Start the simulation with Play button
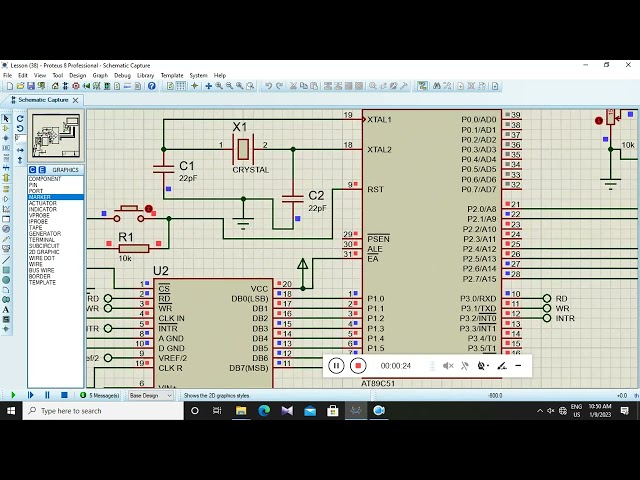The height and width of the screenshot is (480, 640). click(13, 395)
